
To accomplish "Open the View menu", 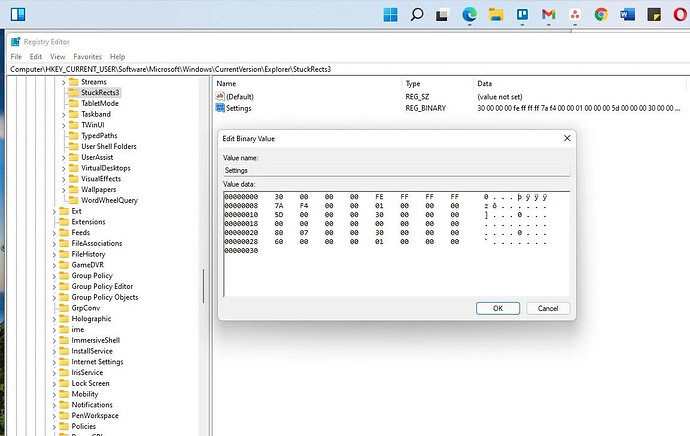I will click(57, 57).
